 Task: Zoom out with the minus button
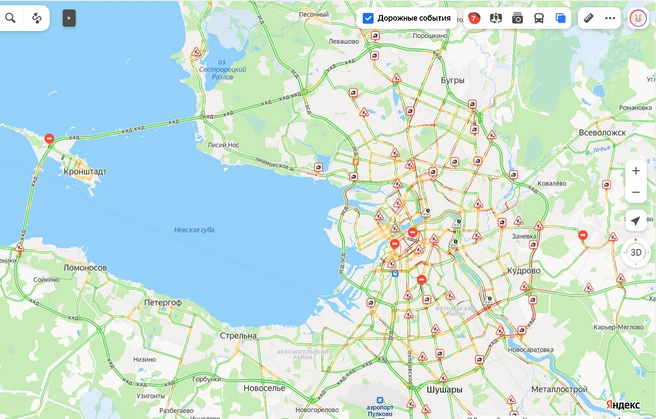pos(636,192)
